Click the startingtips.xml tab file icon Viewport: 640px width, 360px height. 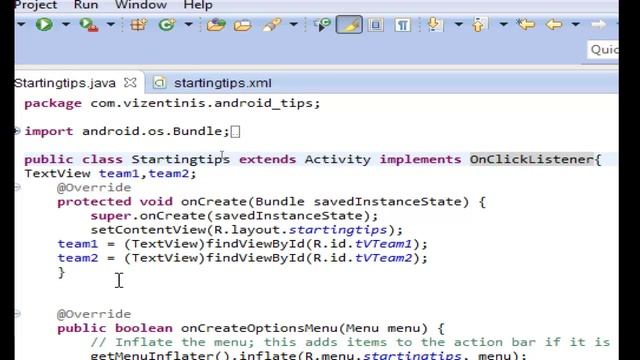coord(160,83)
